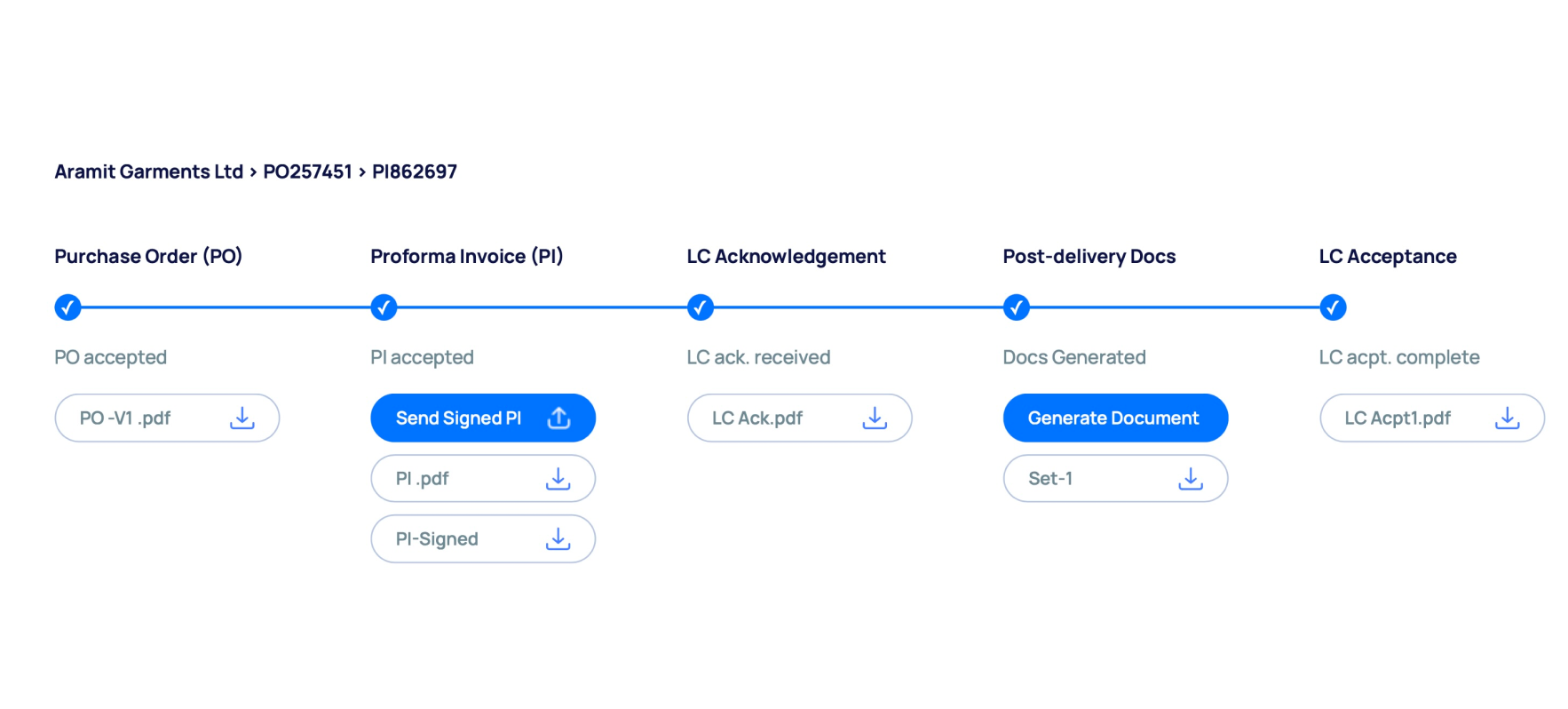Viewport: 1568px width, 709px height.
Task: Click the LC Acceptance step checkmark
Action: [1333, 307]
